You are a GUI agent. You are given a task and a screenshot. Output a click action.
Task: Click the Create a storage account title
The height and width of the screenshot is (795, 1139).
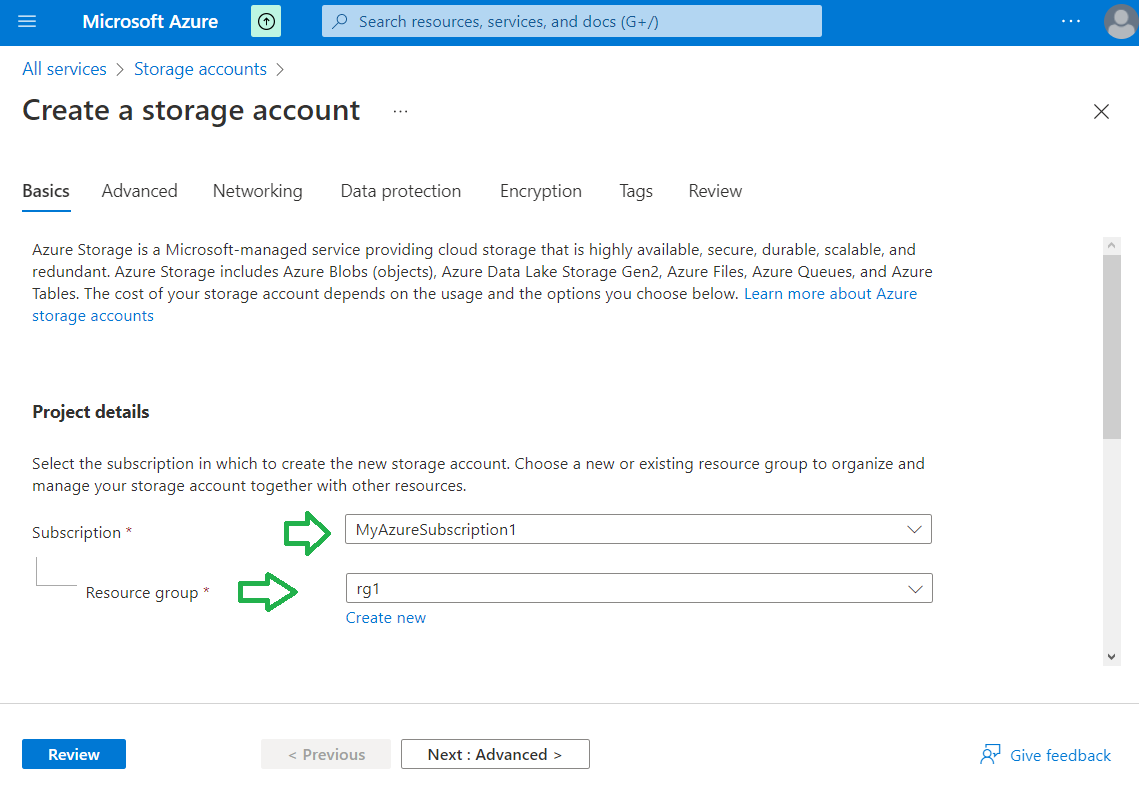(191, 111)
